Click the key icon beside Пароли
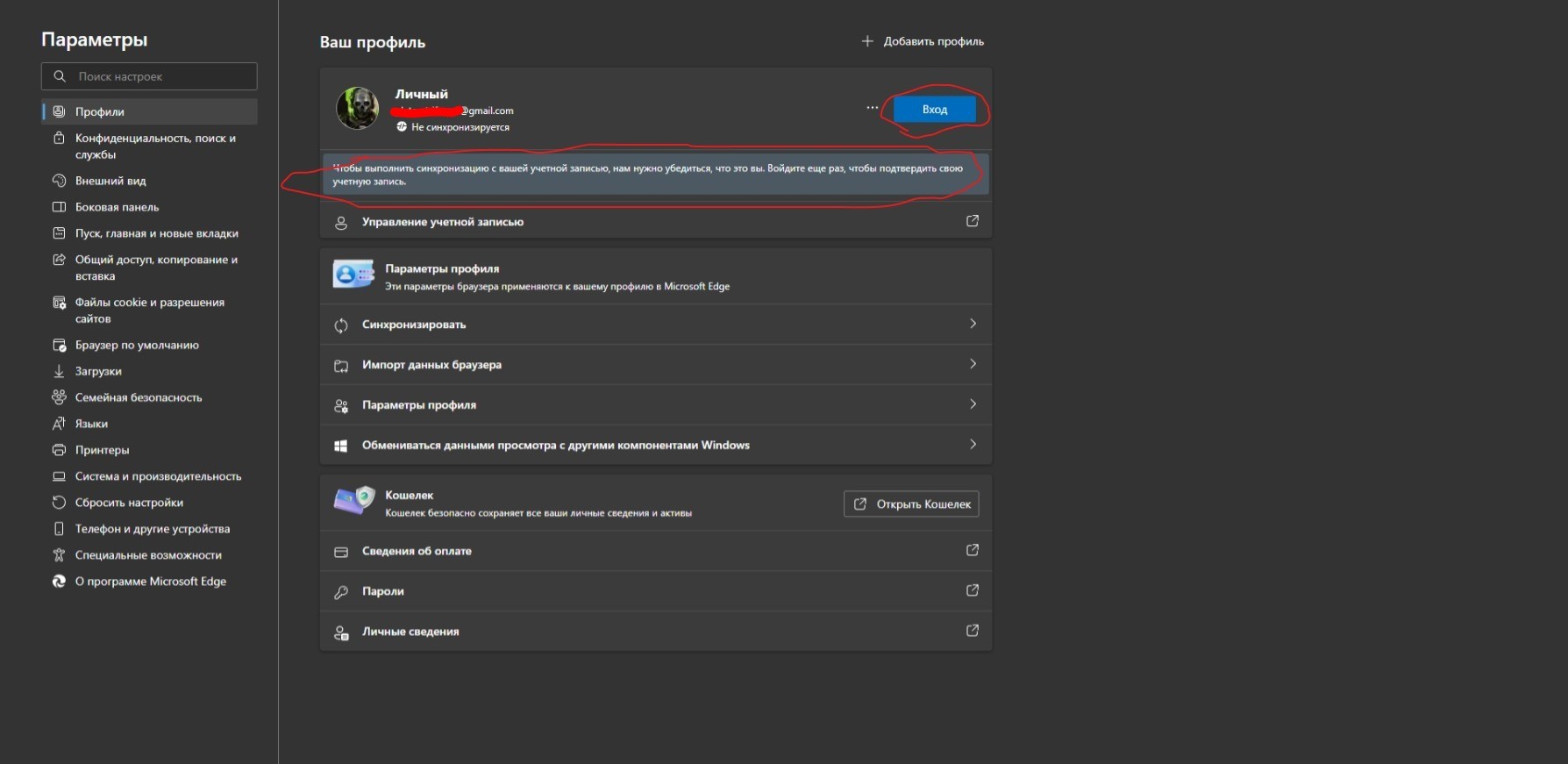 pos(341,592)
